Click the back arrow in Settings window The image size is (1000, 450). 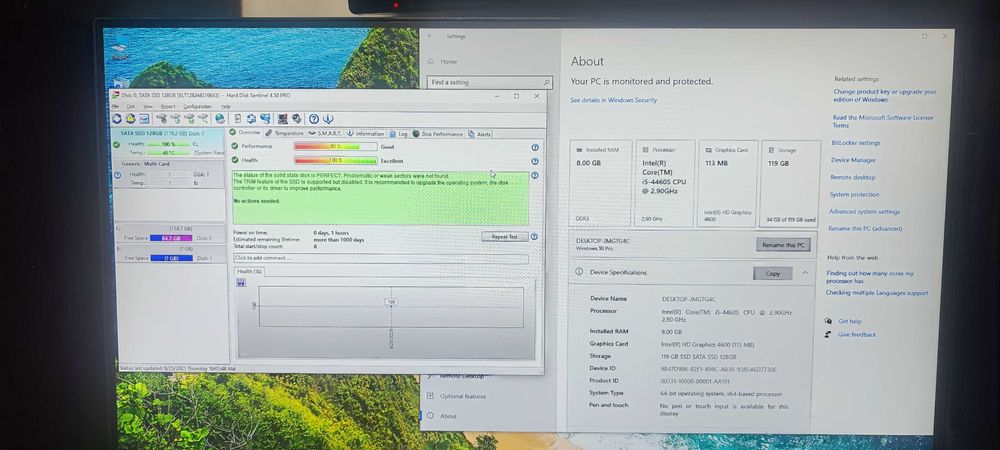pos(430,36)
